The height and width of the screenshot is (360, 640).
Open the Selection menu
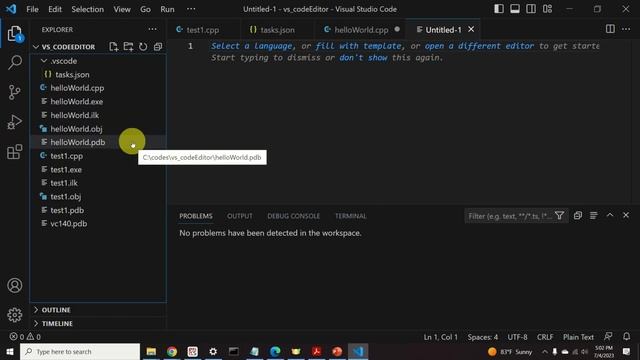pyautogui.click(x=87, y=9)
